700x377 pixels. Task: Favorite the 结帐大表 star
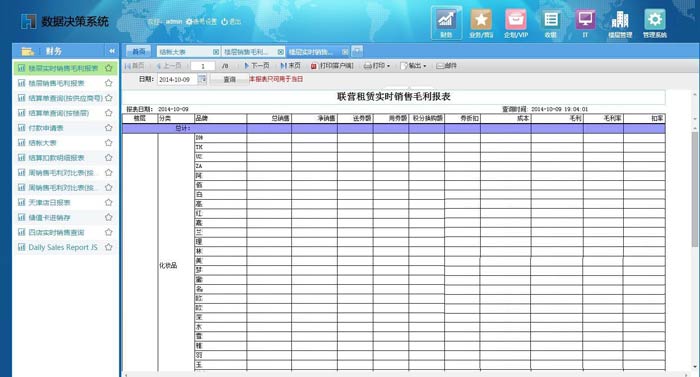[x=108, y=143]
